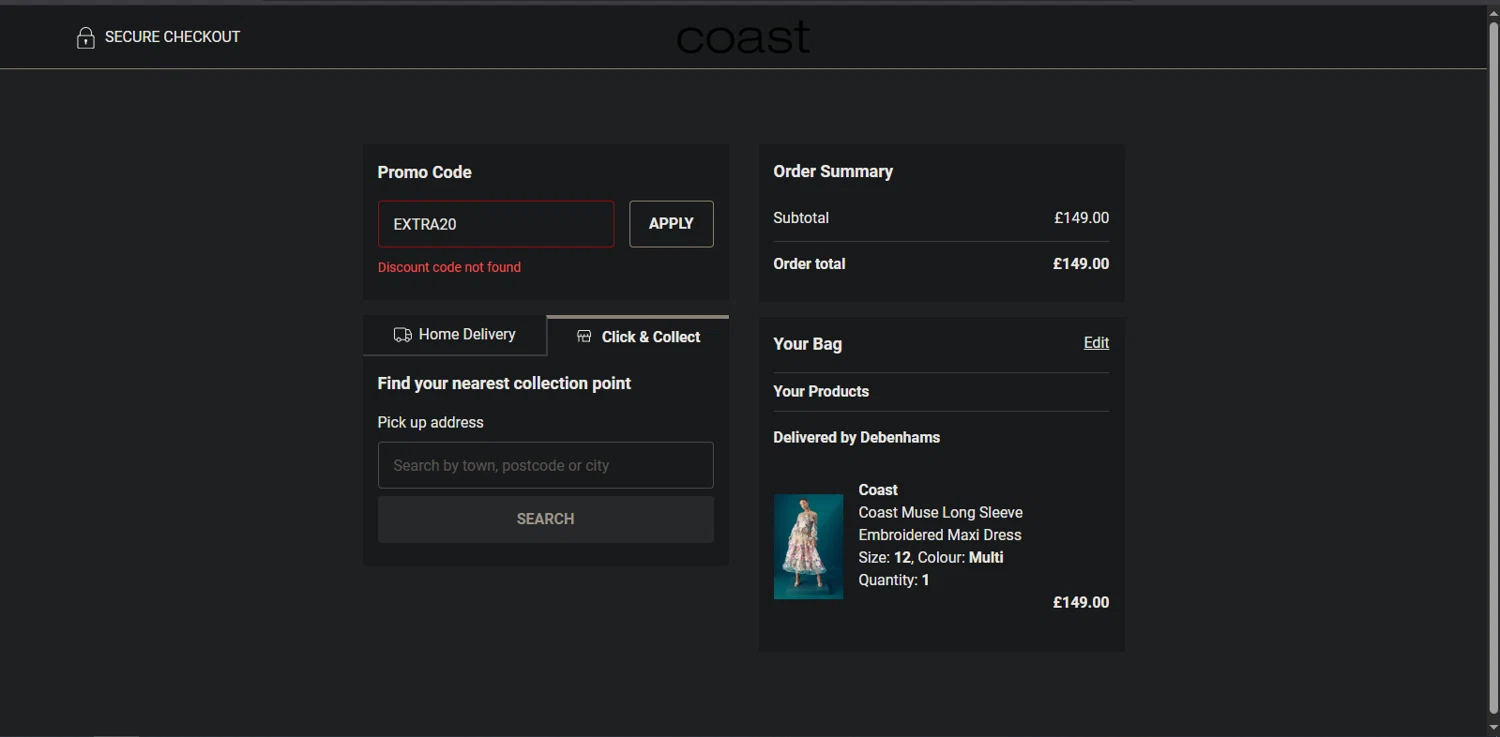Focus the promo code field containing EXTRA20
The height and width of the screenshot is (737, 1500).
(x=496, y=224)
